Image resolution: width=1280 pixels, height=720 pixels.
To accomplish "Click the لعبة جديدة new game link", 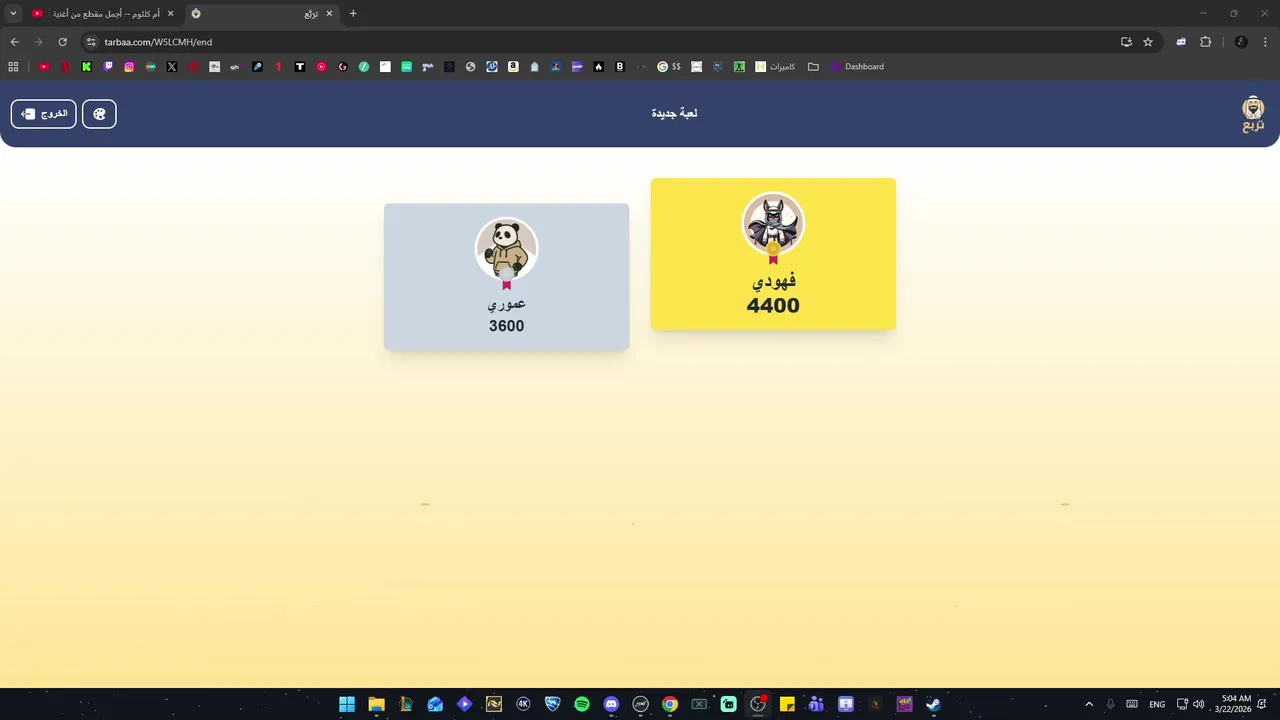I will [x=674, y=113].
